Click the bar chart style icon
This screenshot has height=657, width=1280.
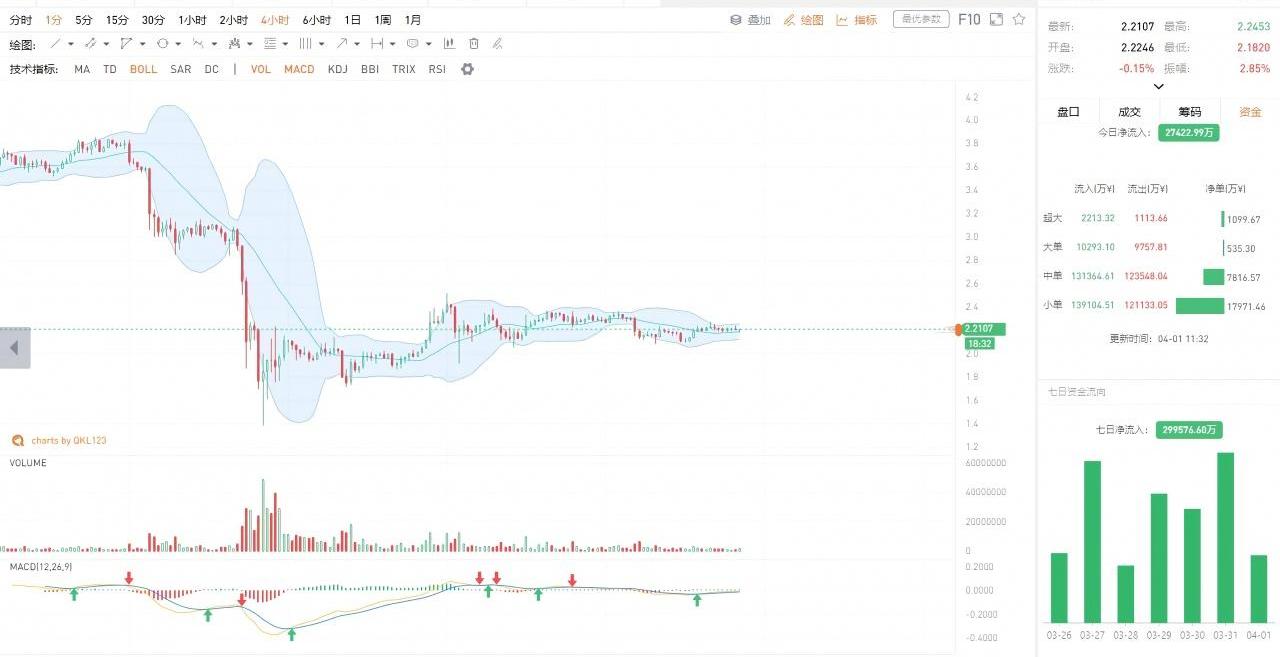449,44
